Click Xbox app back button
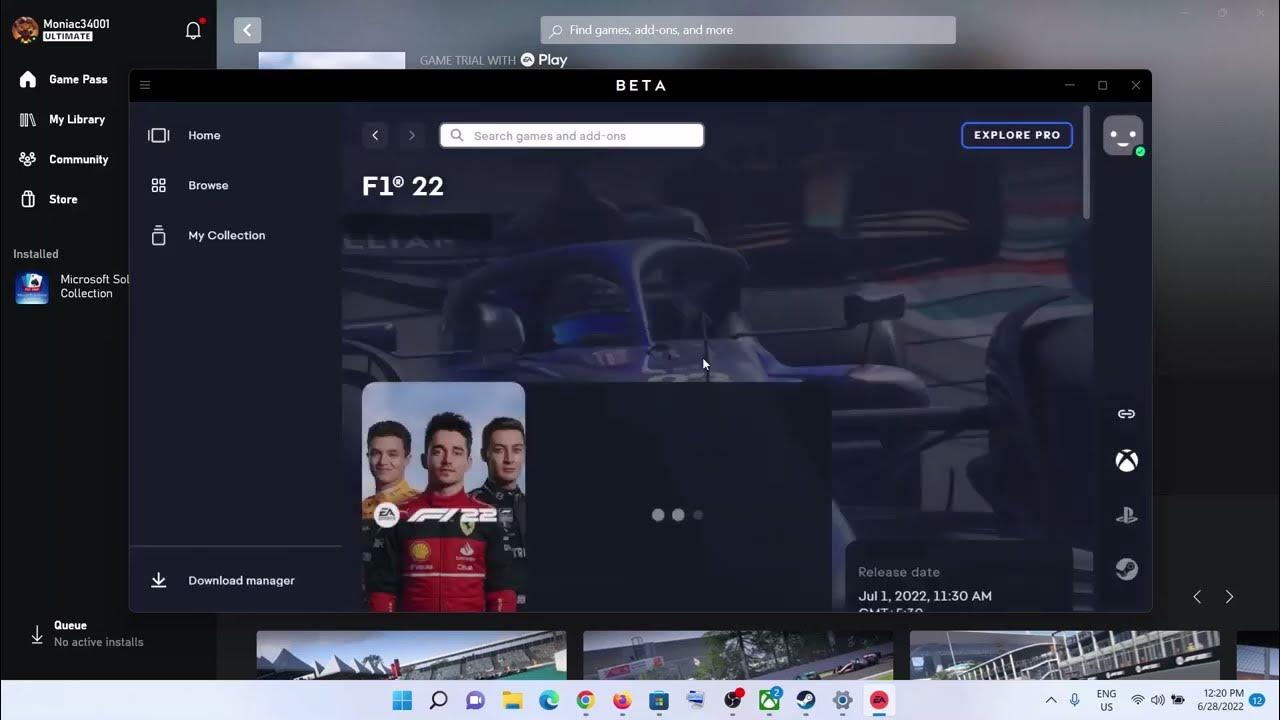This screenshot has width=1280, height=720. [x=247, y=30]
